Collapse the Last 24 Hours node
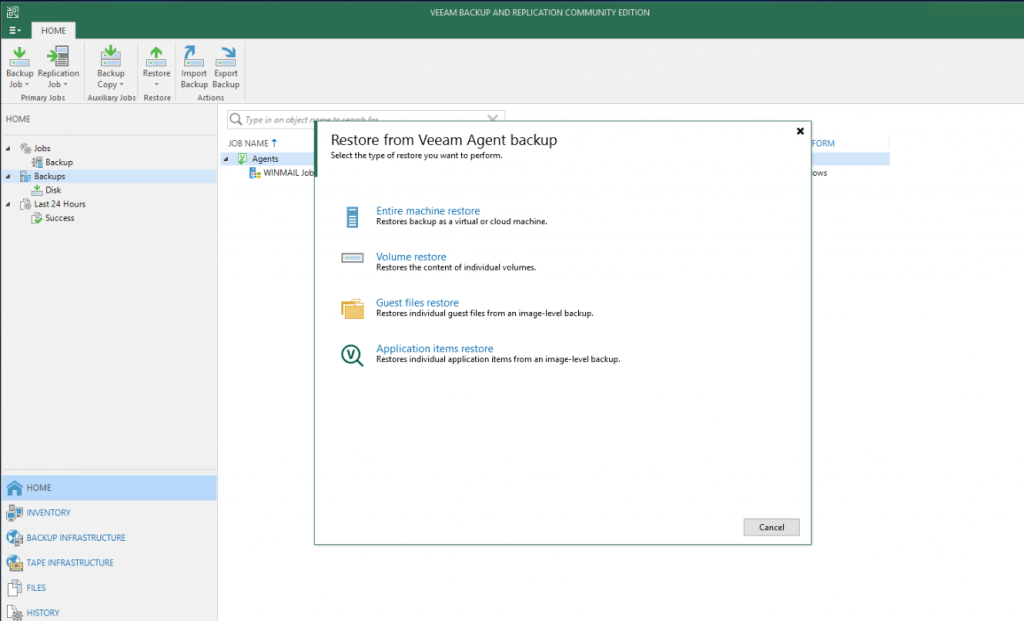This screenshot has height=621, width=1024. [9, 205]
